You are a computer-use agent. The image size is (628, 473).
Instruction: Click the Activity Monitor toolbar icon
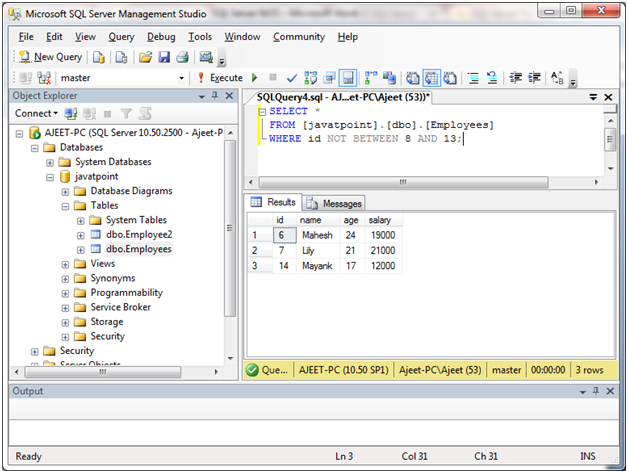206,57
